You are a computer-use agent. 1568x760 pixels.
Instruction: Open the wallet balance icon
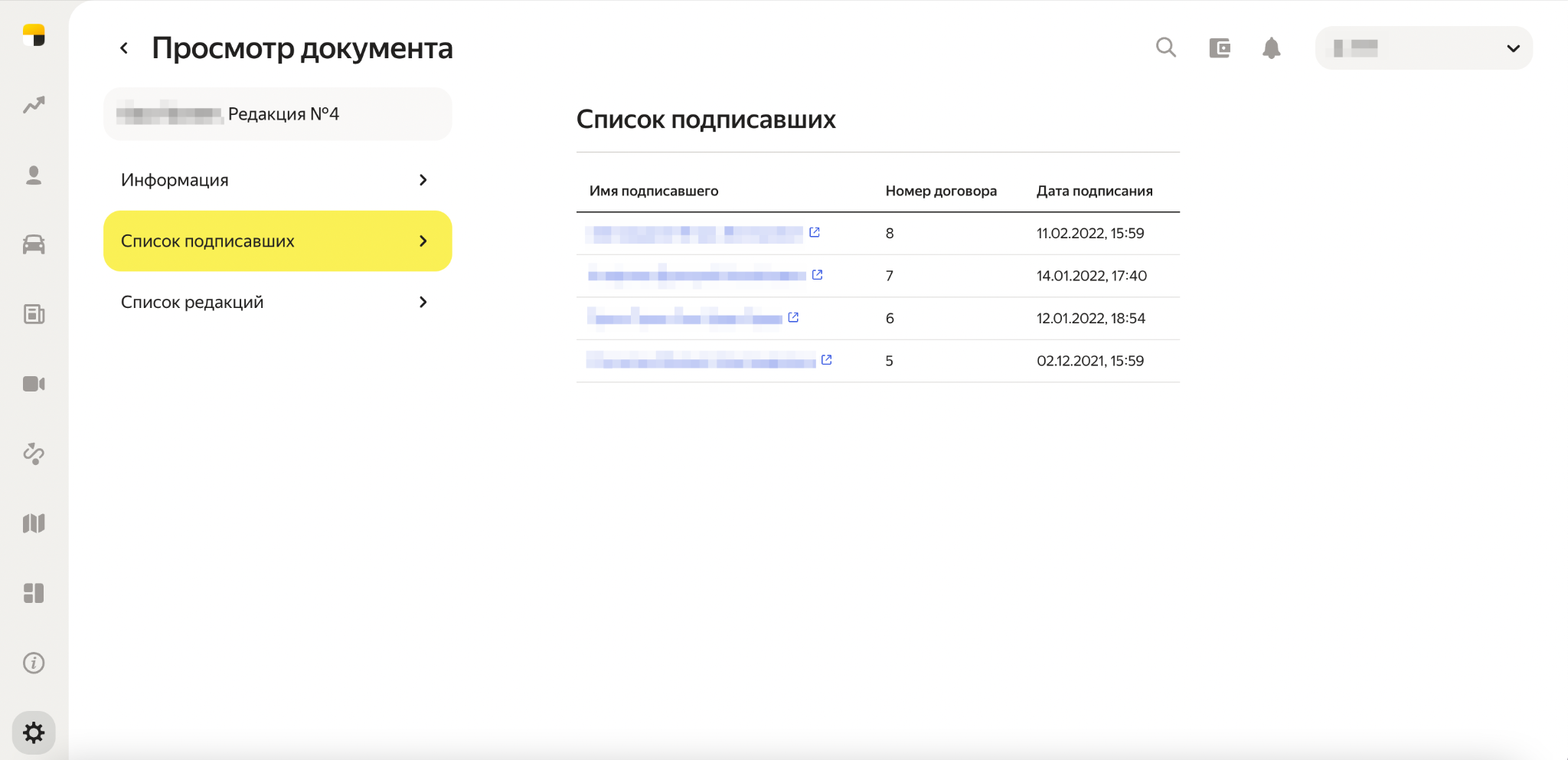(1220, 48)
